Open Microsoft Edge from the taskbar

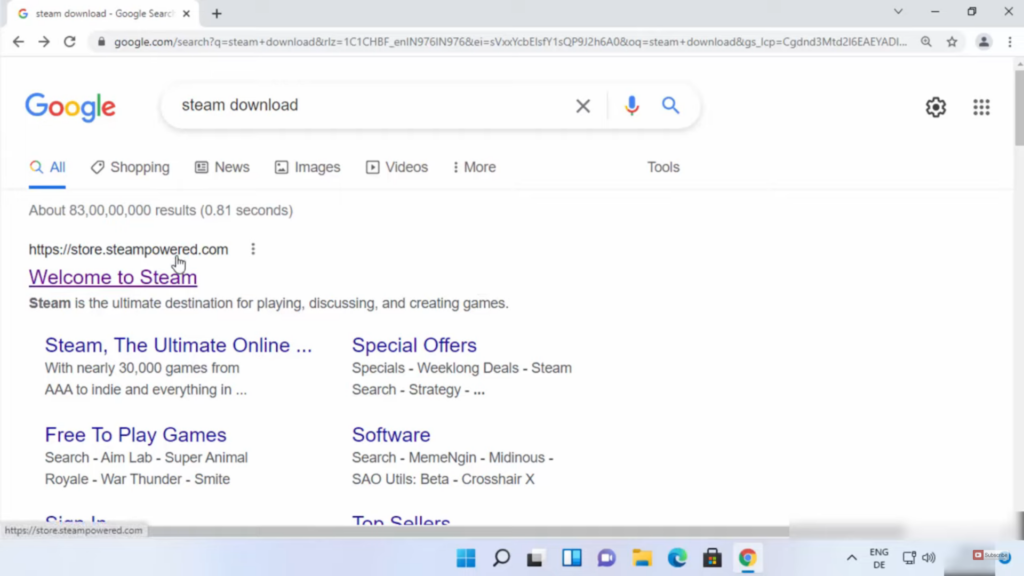click(x=677, y=558)
